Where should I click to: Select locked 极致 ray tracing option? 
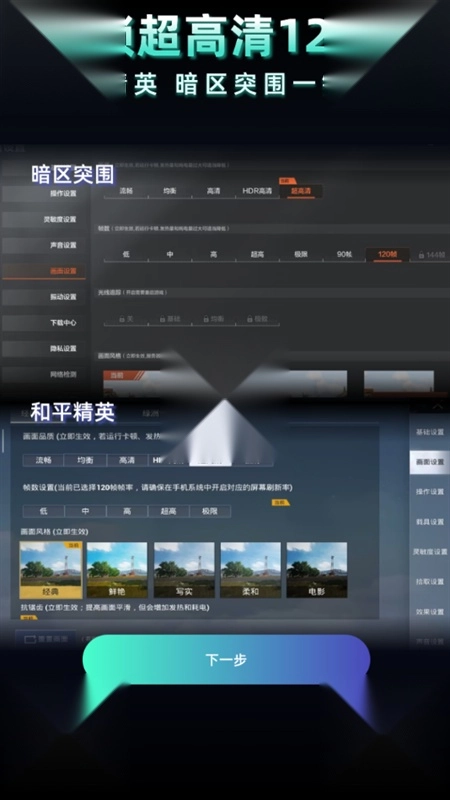coord(257,319)
